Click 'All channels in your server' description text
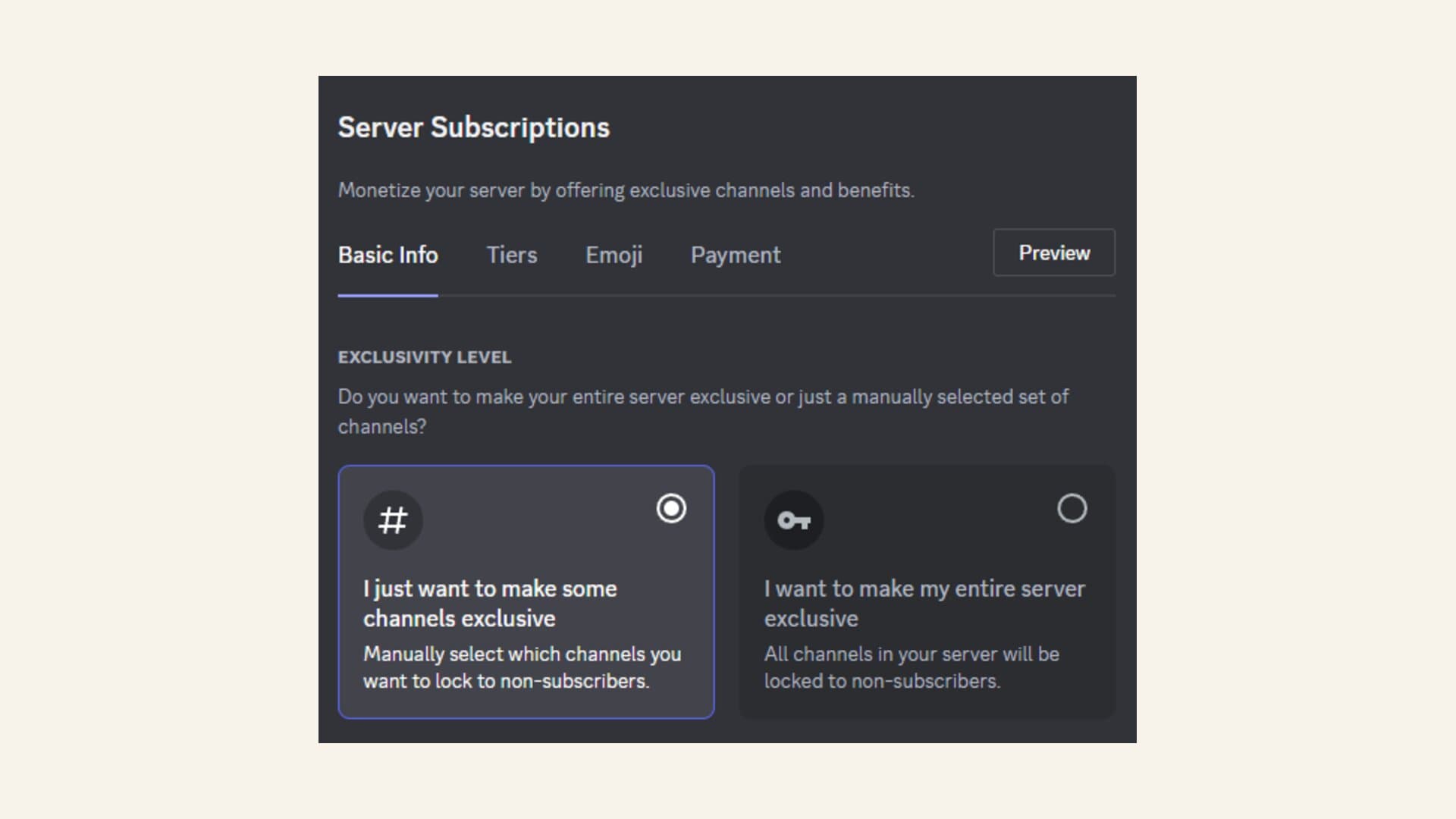 [912, 667]
